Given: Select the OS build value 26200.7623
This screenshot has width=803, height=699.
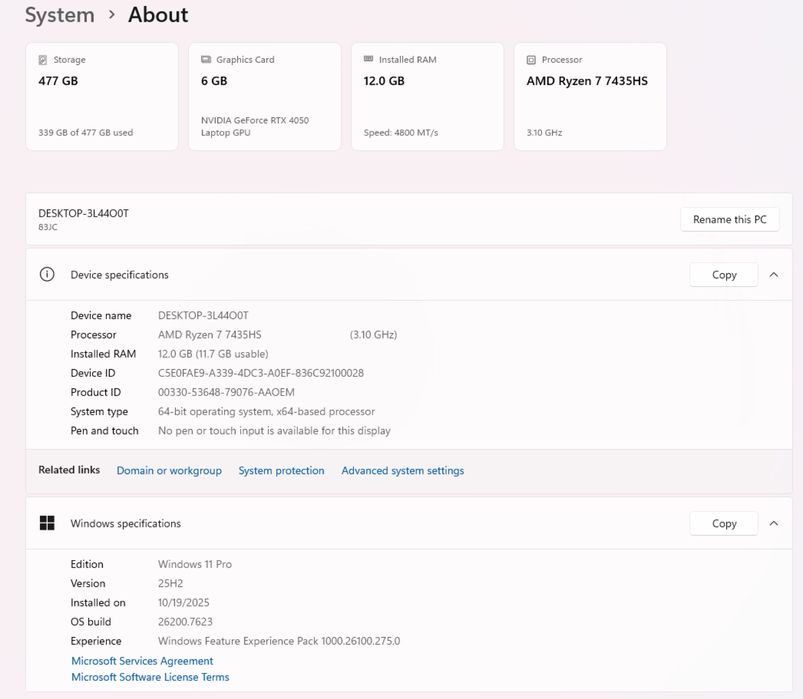Looking at the screenshot, I should [x=185, y=622].
